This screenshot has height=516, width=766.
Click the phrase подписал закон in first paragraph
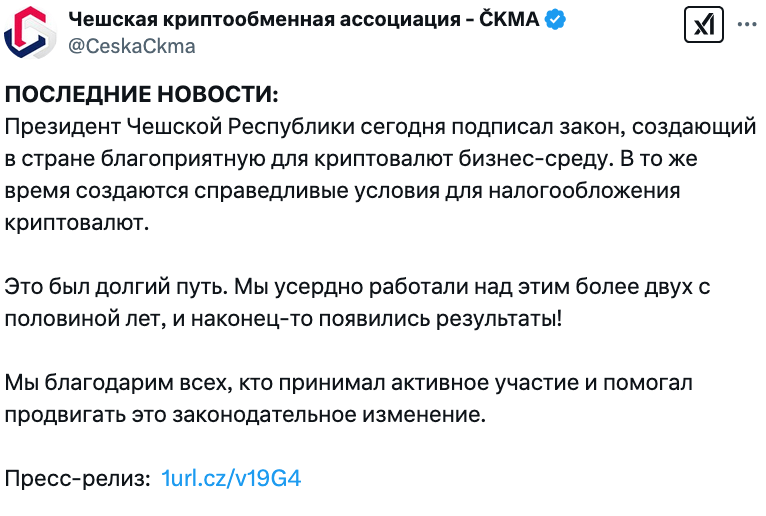538,127
